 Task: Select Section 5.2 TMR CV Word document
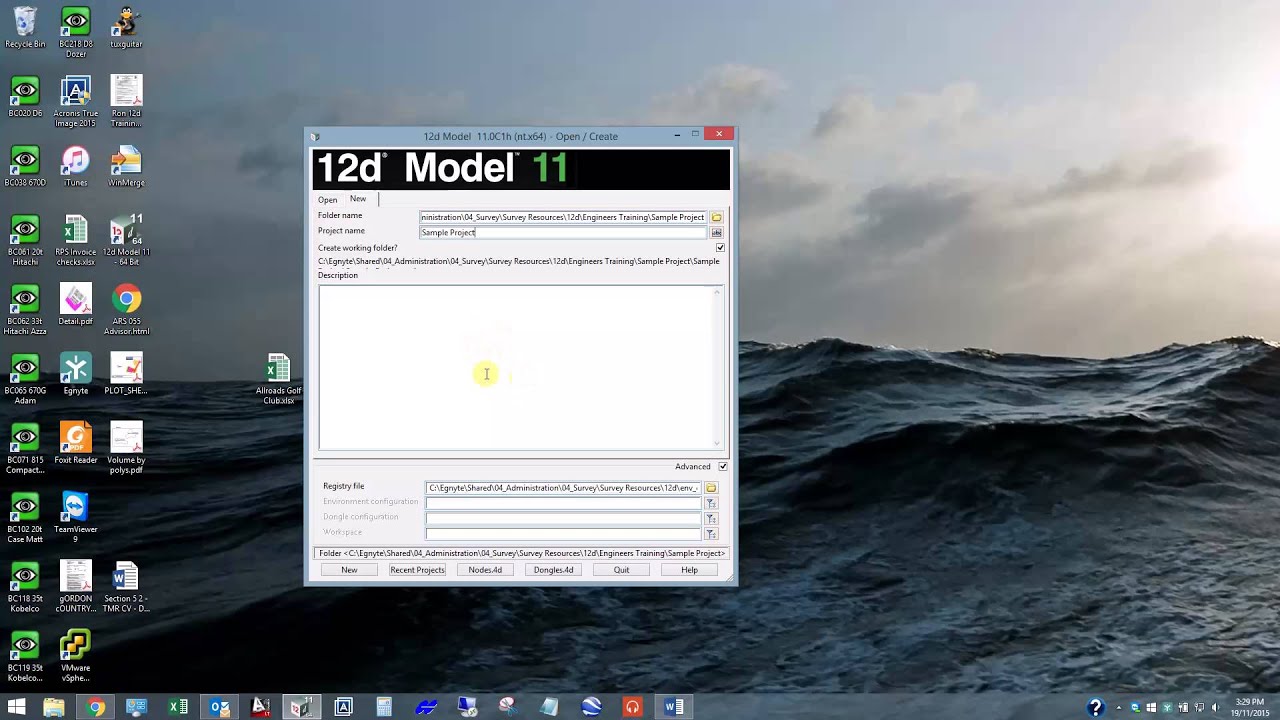tap(126, 587)
